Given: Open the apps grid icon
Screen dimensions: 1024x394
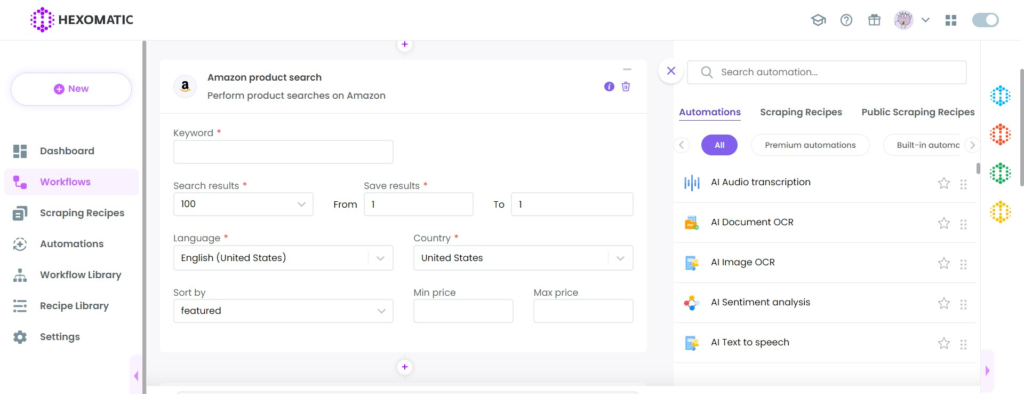Looking at the screenshot, I should tap(951, 20).
